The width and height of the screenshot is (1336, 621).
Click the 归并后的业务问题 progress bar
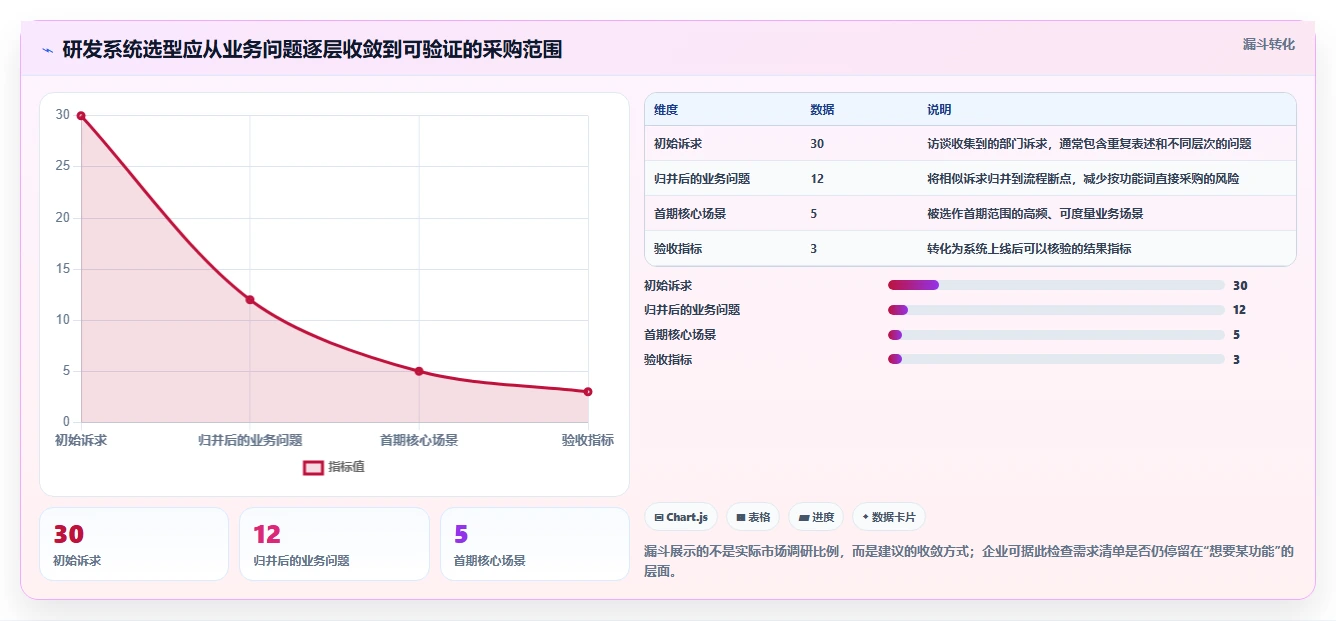point(1056,310)
